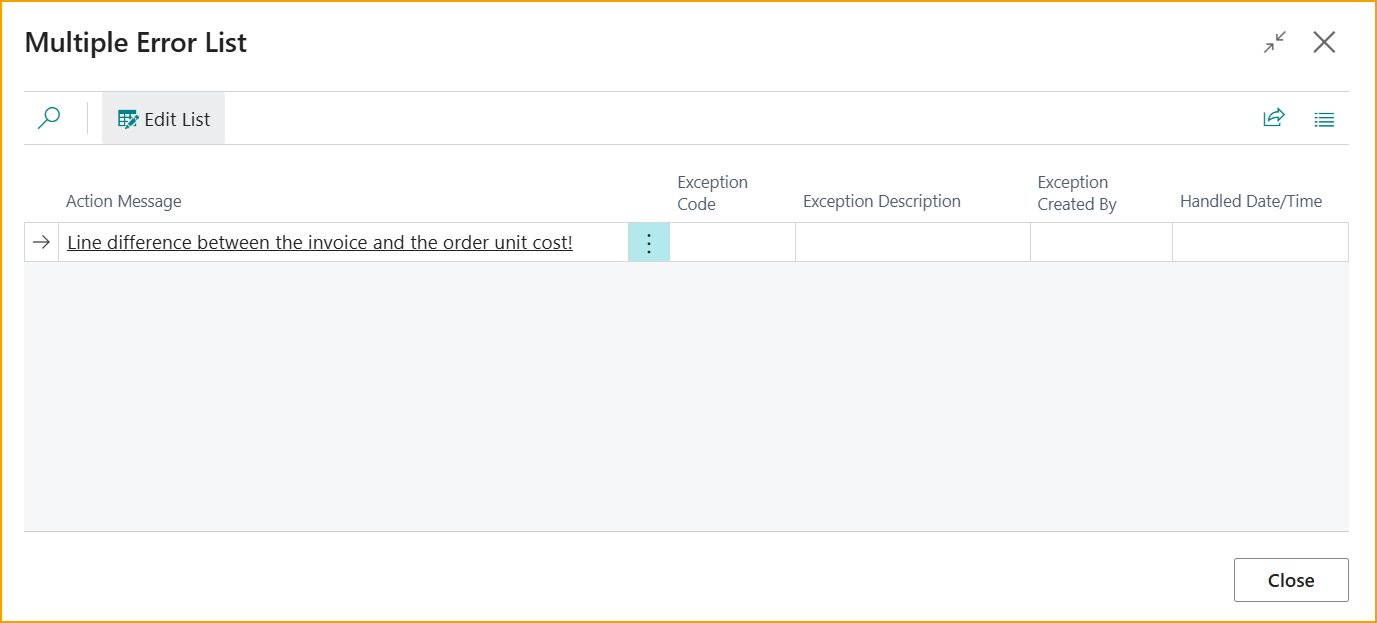This screenshot has height=623, width=1377.
Task: Click the empty Exception Created By cell
Action: [x=1101, y=243]
